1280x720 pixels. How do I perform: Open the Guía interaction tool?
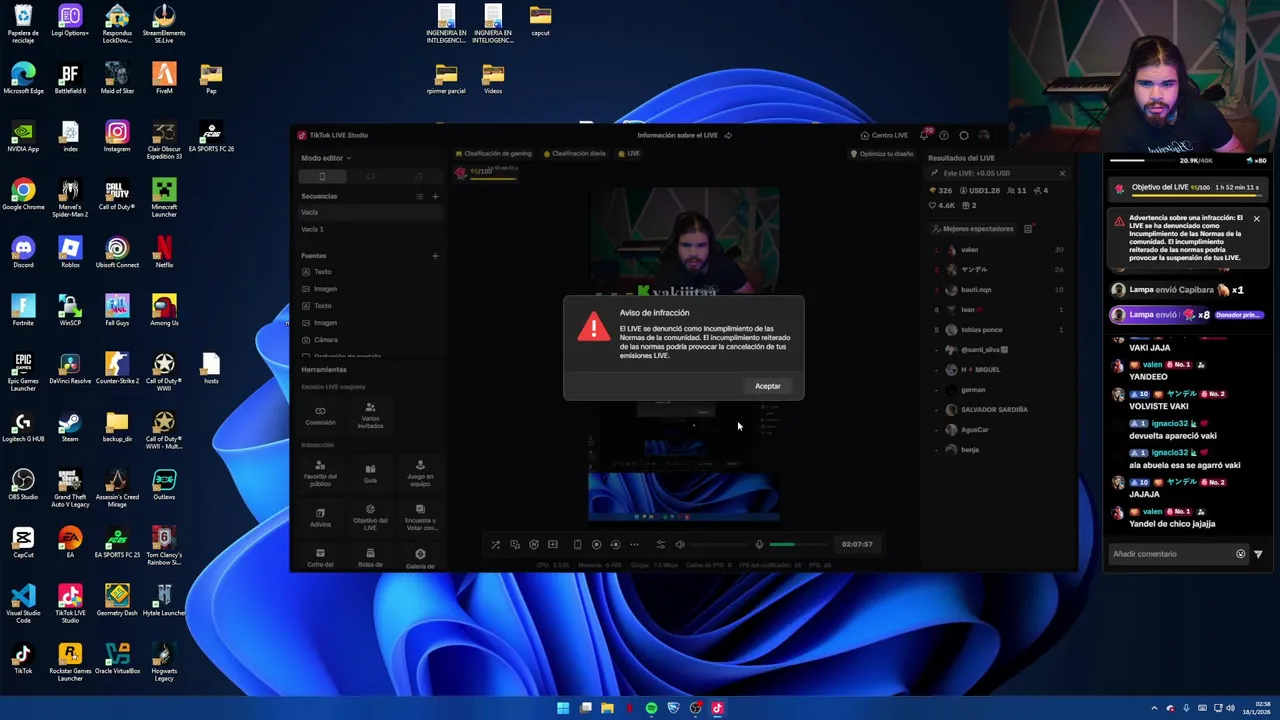[370, 473]
